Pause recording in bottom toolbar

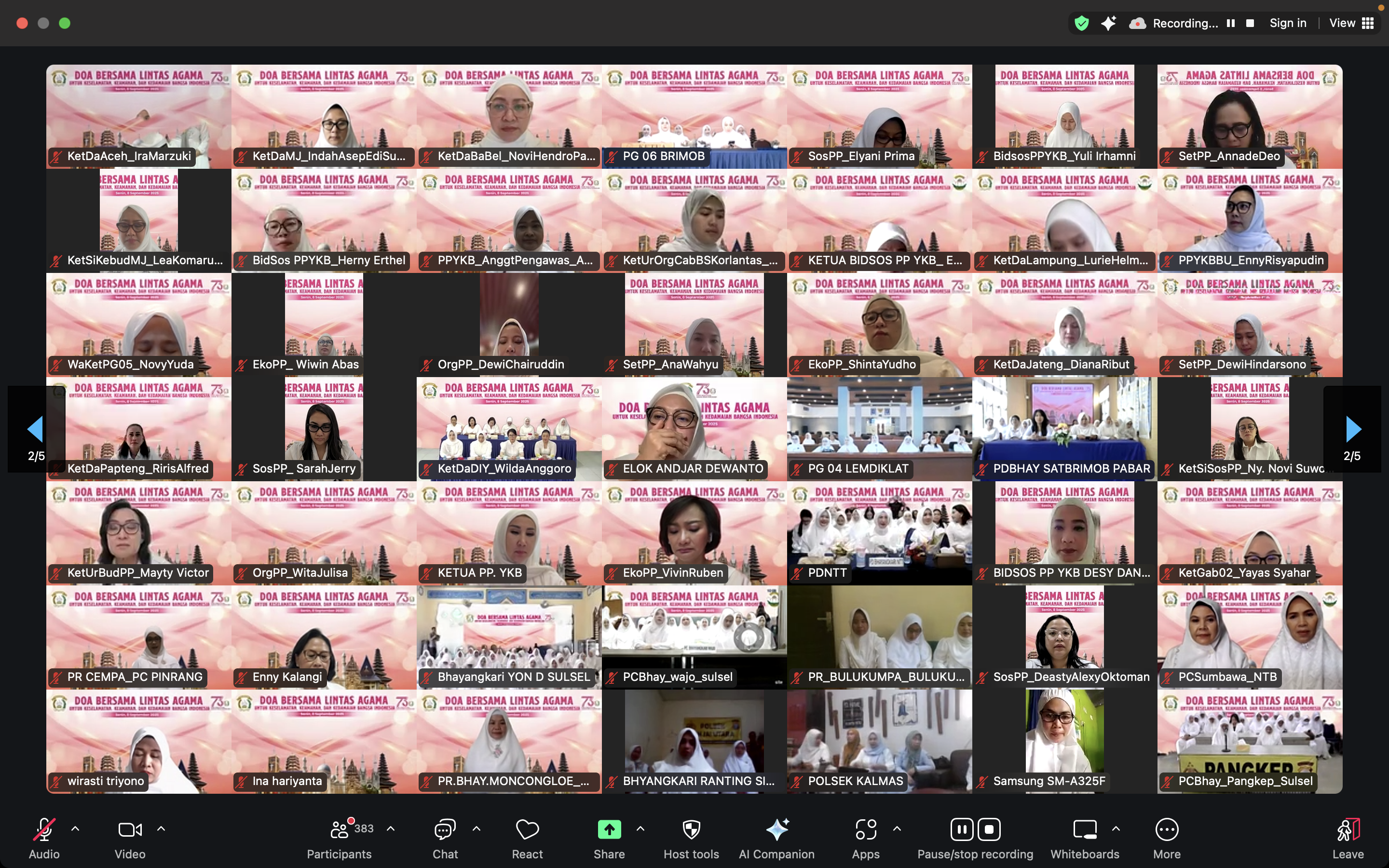(961, 829)
